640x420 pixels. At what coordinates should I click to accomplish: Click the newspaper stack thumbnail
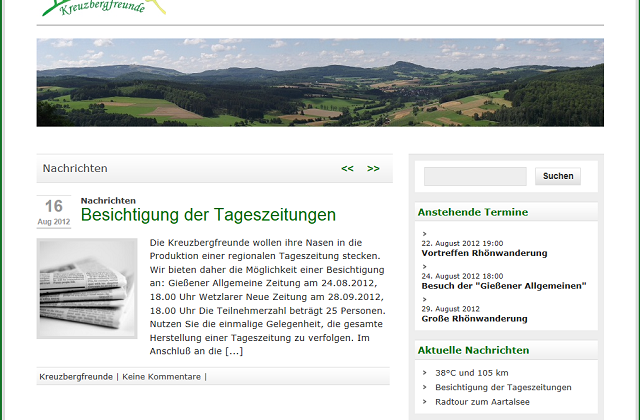click(87, 289)
